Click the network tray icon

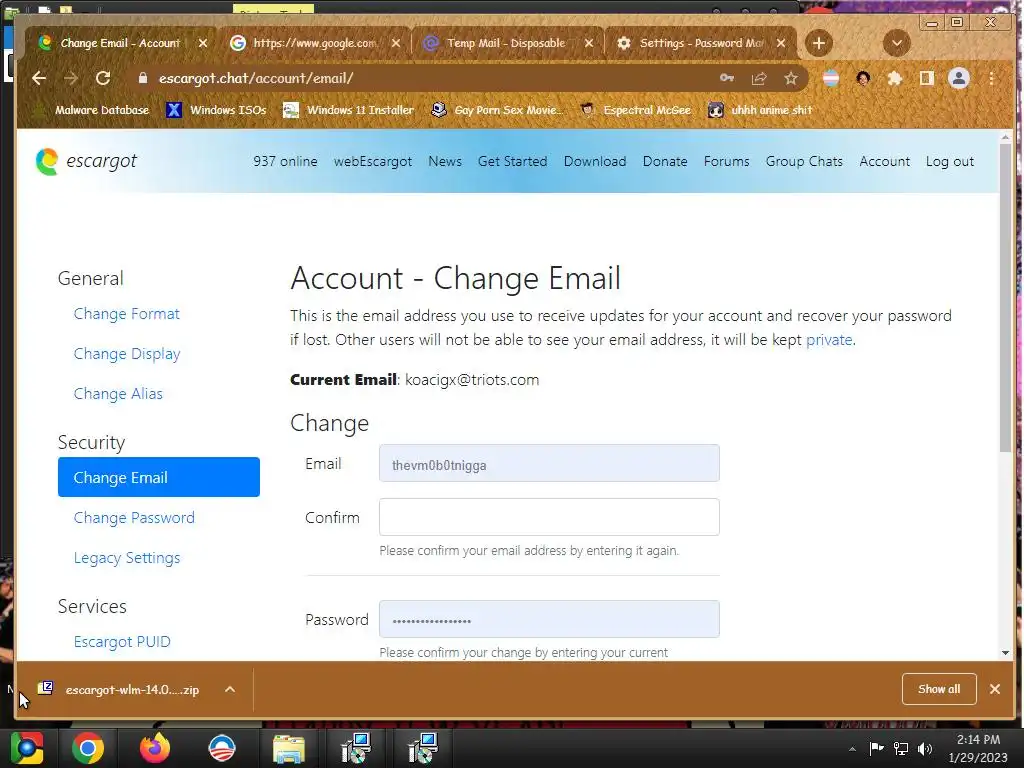[x=901, y=749]
